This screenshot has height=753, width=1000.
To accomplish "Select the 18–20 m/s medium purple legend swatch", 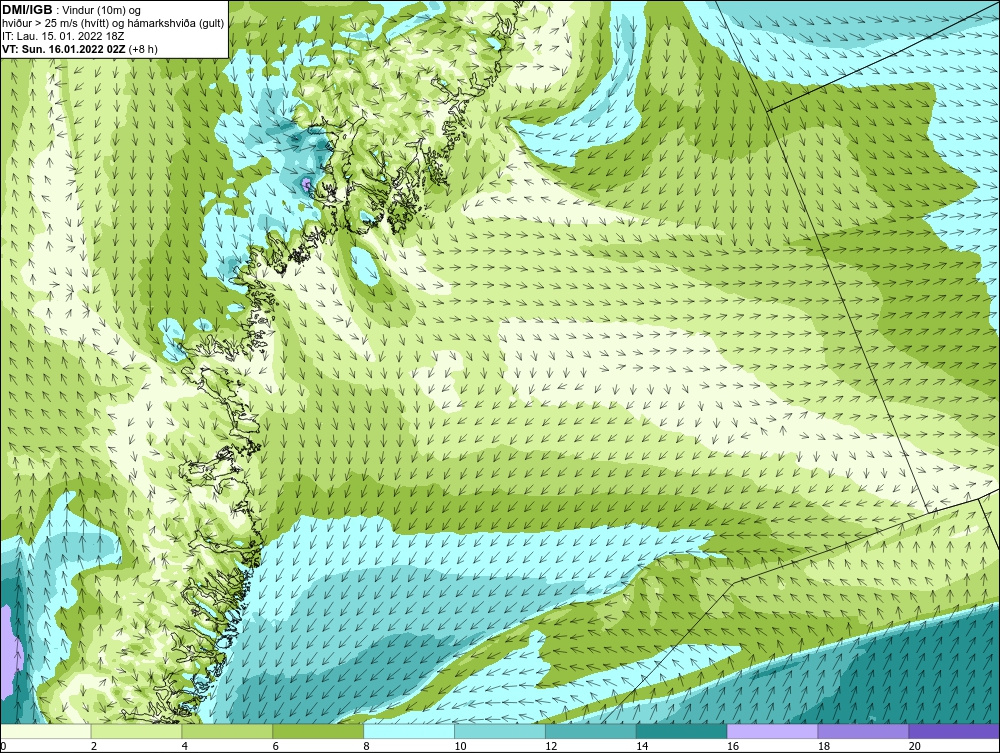I will pos(864,731).
